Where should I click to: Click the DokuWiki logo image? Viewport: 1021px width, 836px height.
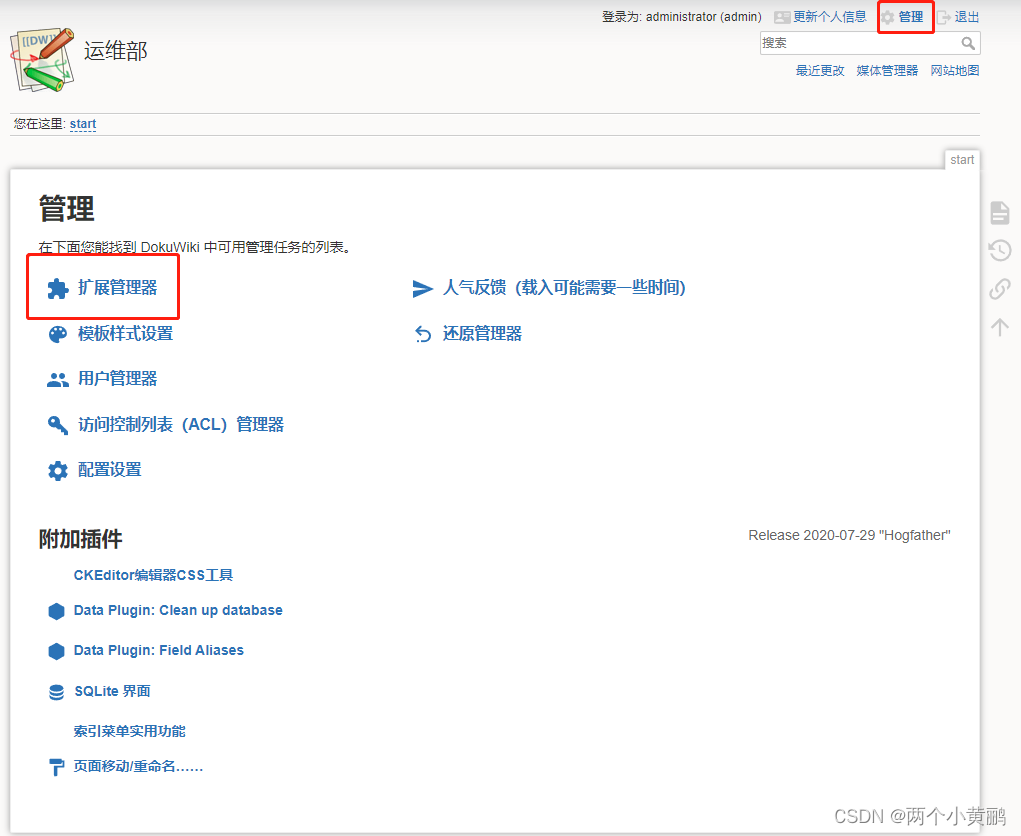pyautogui.click(x=42, y=59)
